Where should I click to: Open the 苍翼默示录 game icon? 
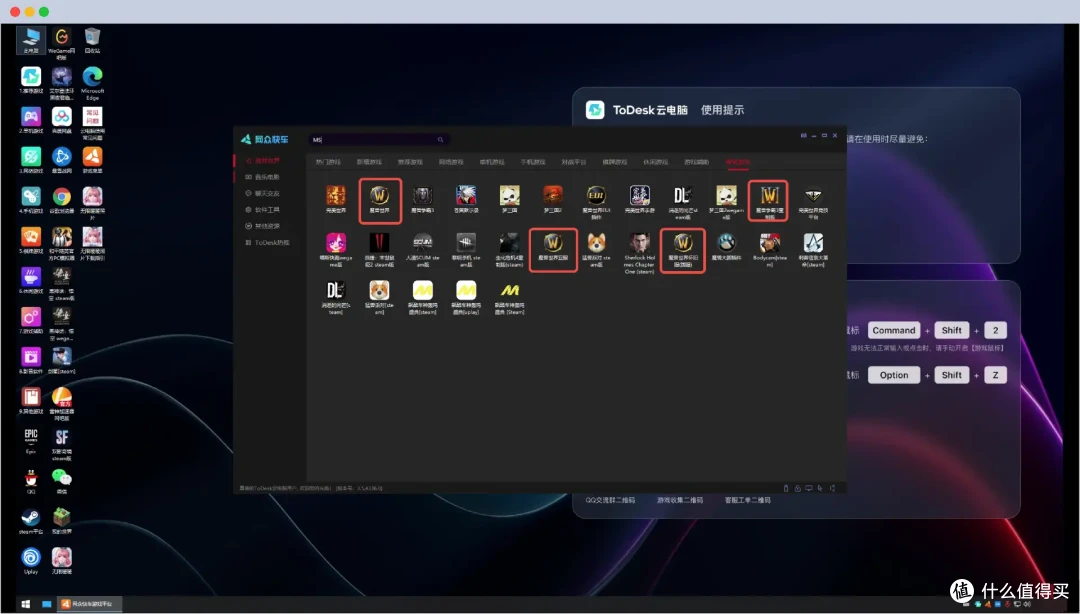(466, 196)
